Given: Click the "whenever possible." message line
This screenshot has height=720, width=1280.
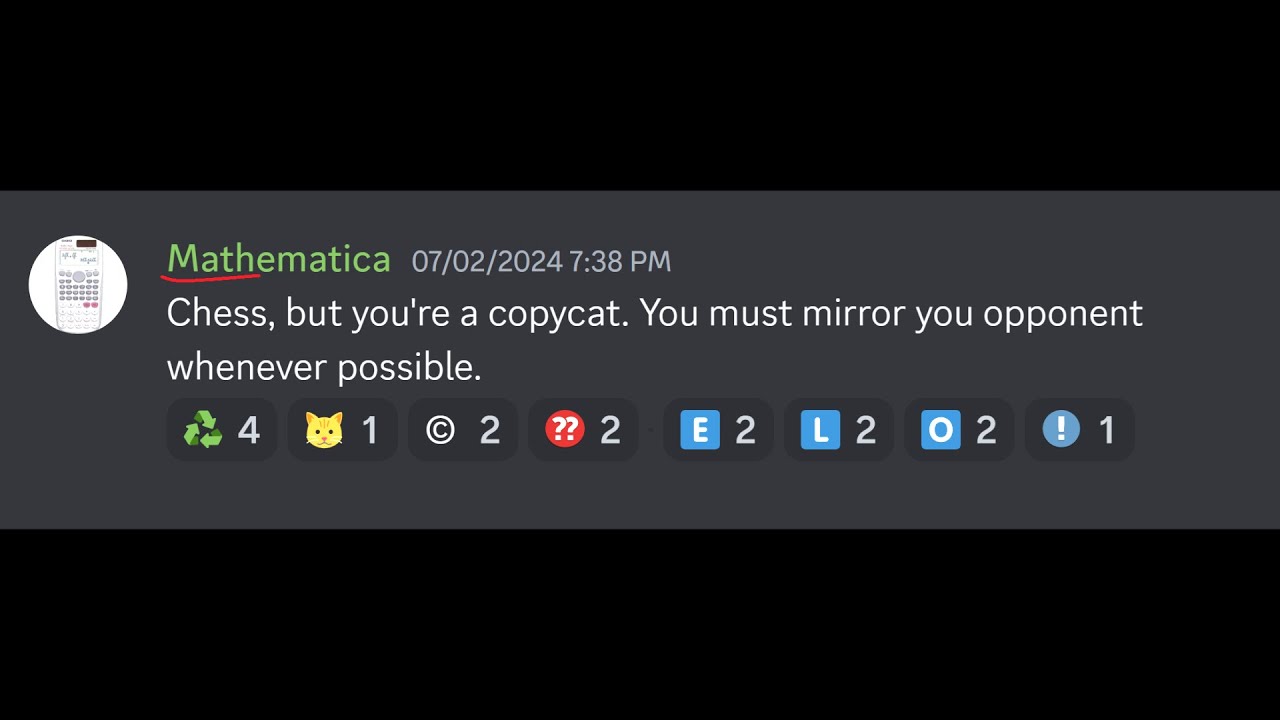Looking at the screenshot, I should coord(324,367).
